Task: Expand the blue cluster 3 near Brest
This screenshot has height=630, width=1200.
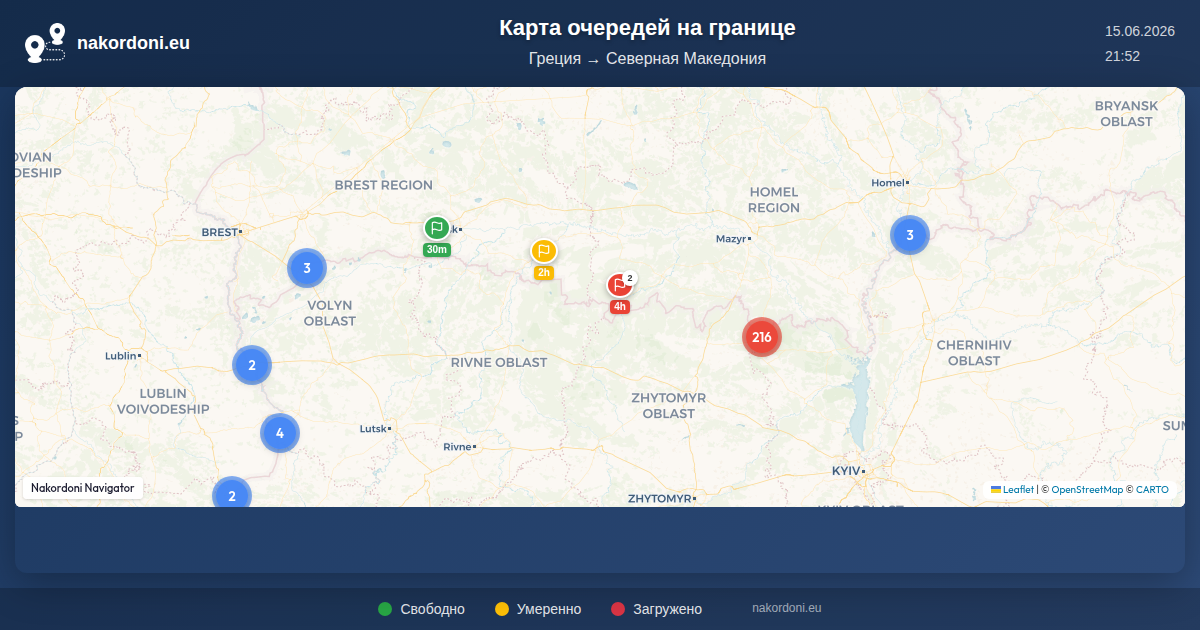Action: tap(307, 268)
